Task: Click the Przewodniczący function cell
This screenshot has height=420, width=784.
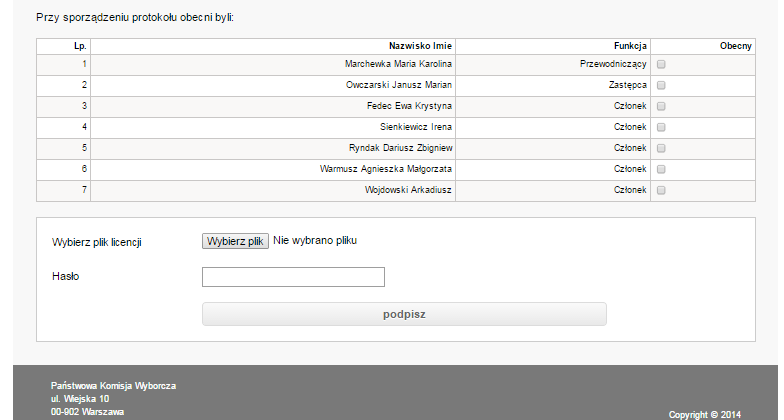Action: coord(613,64)
